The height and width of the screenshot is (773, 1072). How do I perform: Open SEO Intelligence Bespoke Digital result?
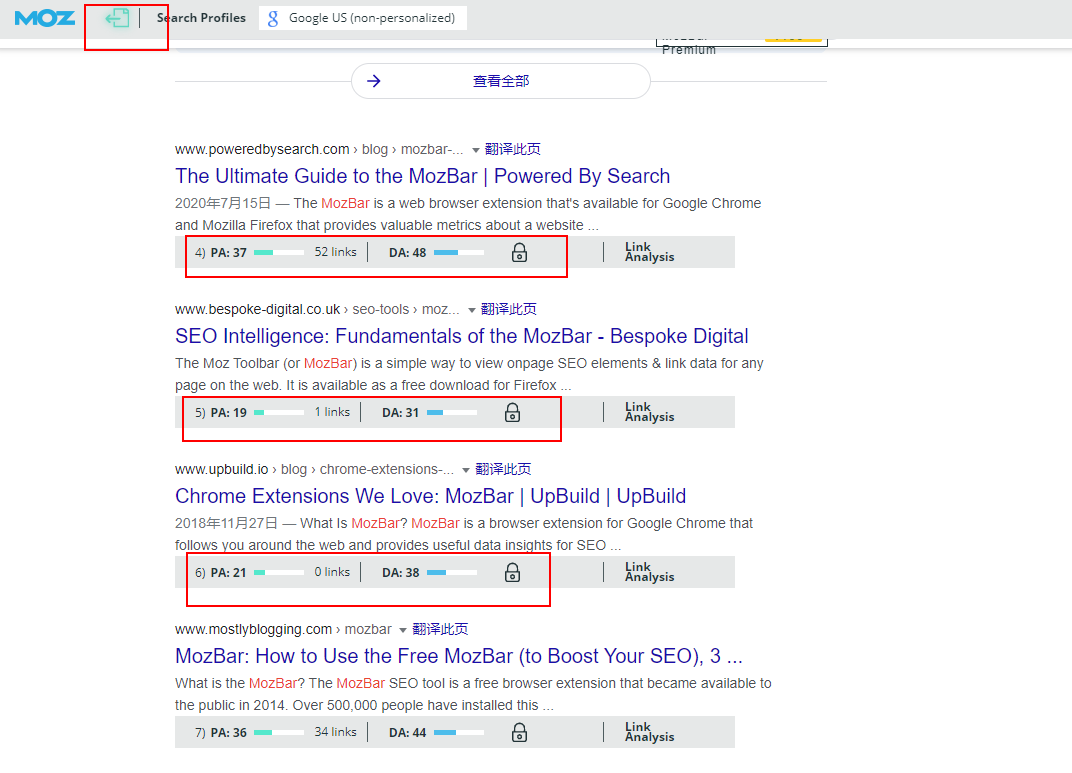(x=461, y=336)
